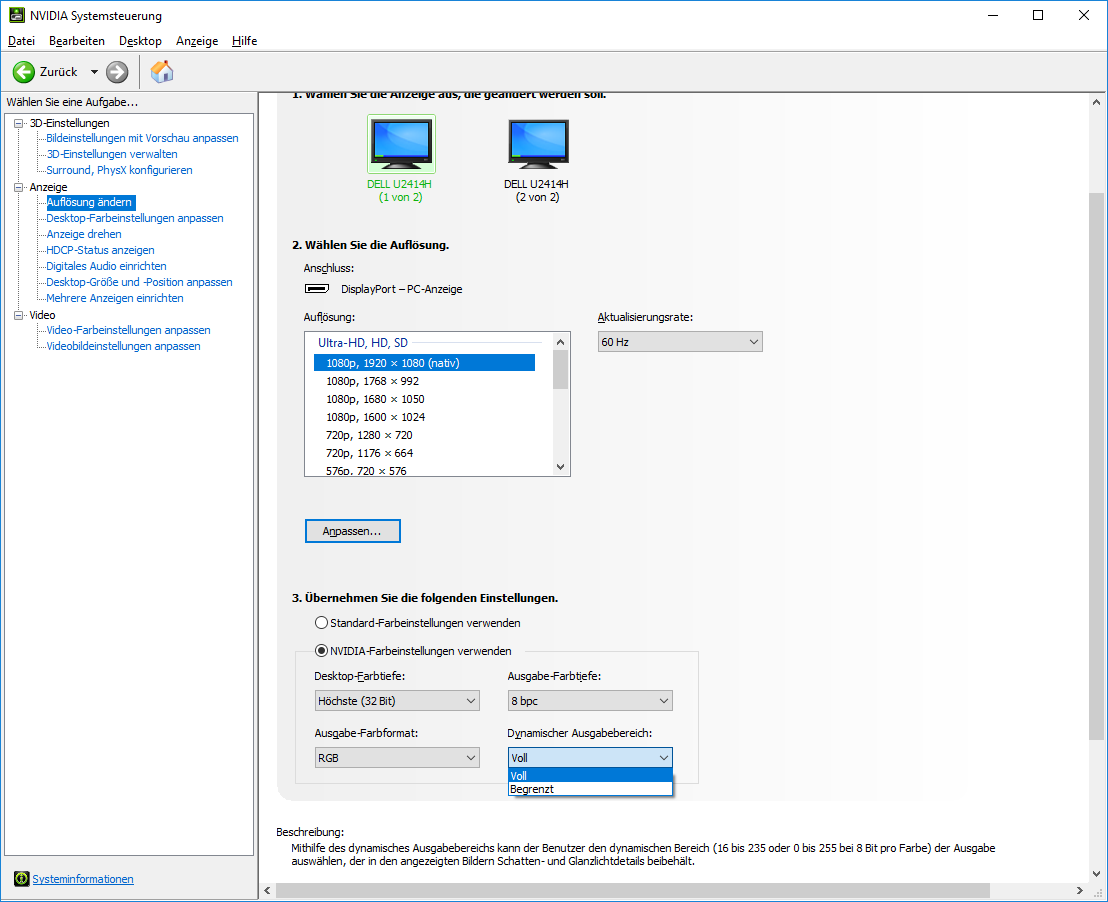Image resolution: width=1108 pixels, height=902 pixels.
Task: Click the NVIDIA title bar app icon
Action: click(17, 15)
